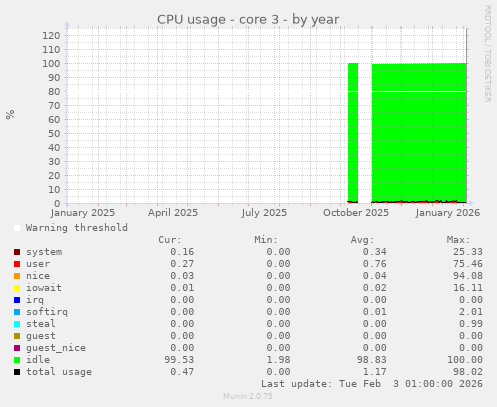Image resolution: width=497 pixels, height=407 pixels.
Task: Click system max value 25.33
Action: tap(468, 252)
